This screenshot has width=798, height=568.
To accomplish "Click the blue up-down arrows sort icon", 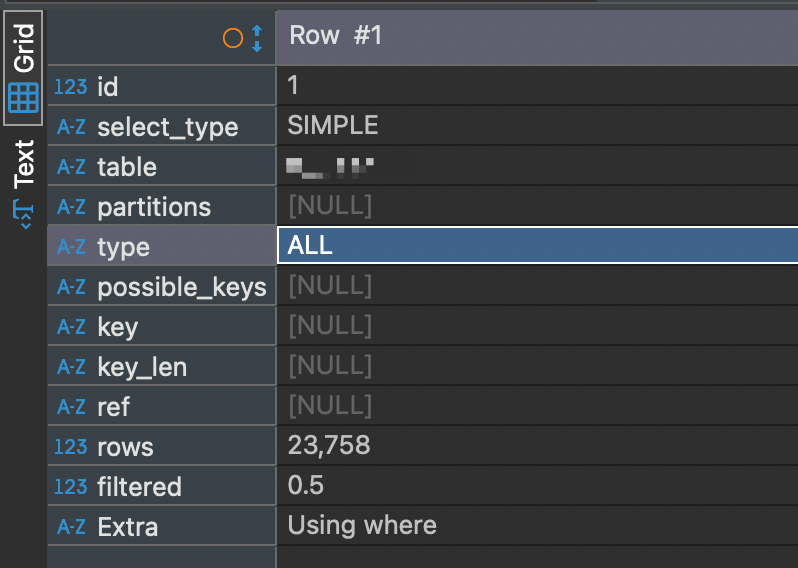I will point(257,38).
